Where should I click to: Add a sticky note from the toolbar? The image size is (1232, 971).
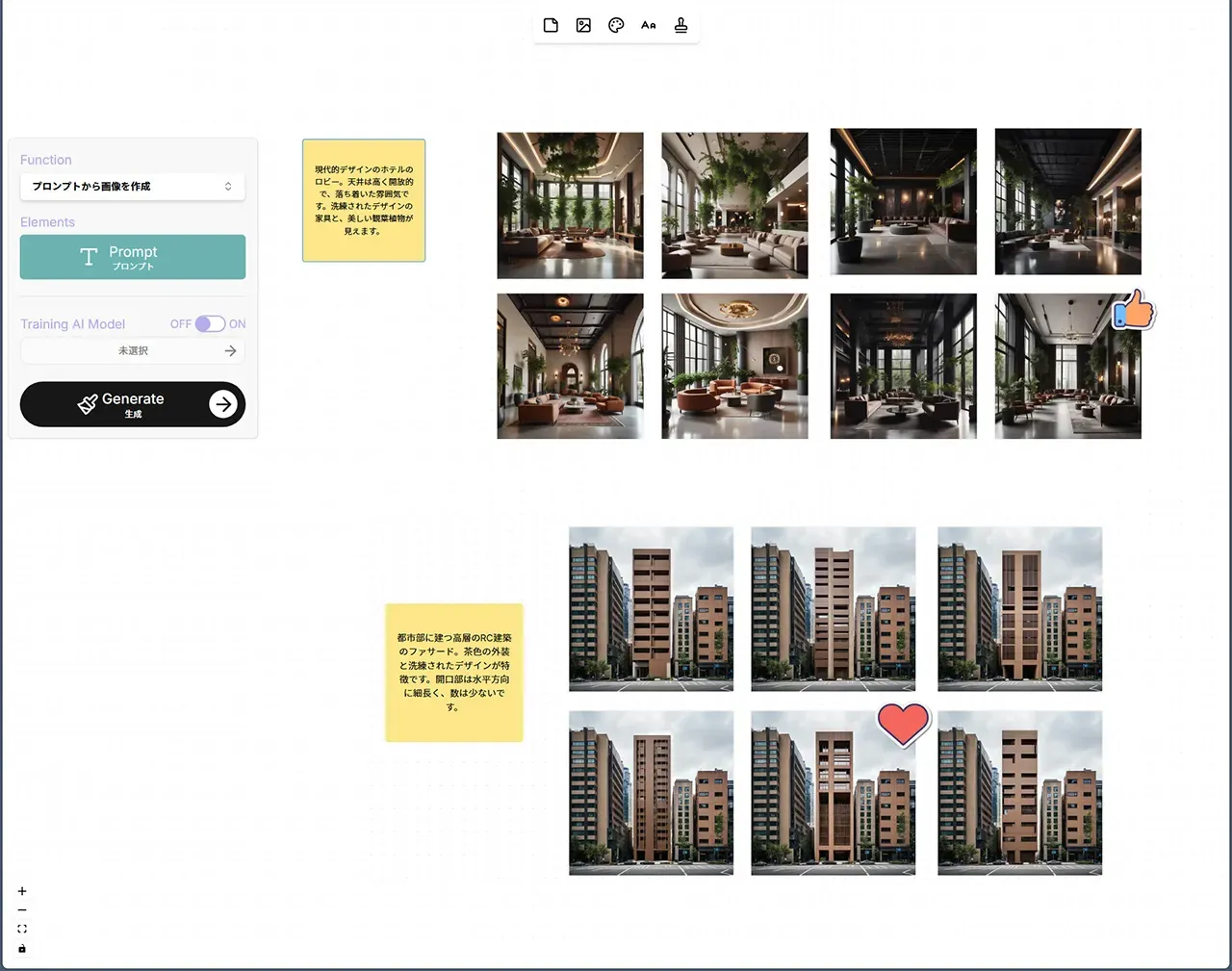pyautogui.click(x=551, y=26)
